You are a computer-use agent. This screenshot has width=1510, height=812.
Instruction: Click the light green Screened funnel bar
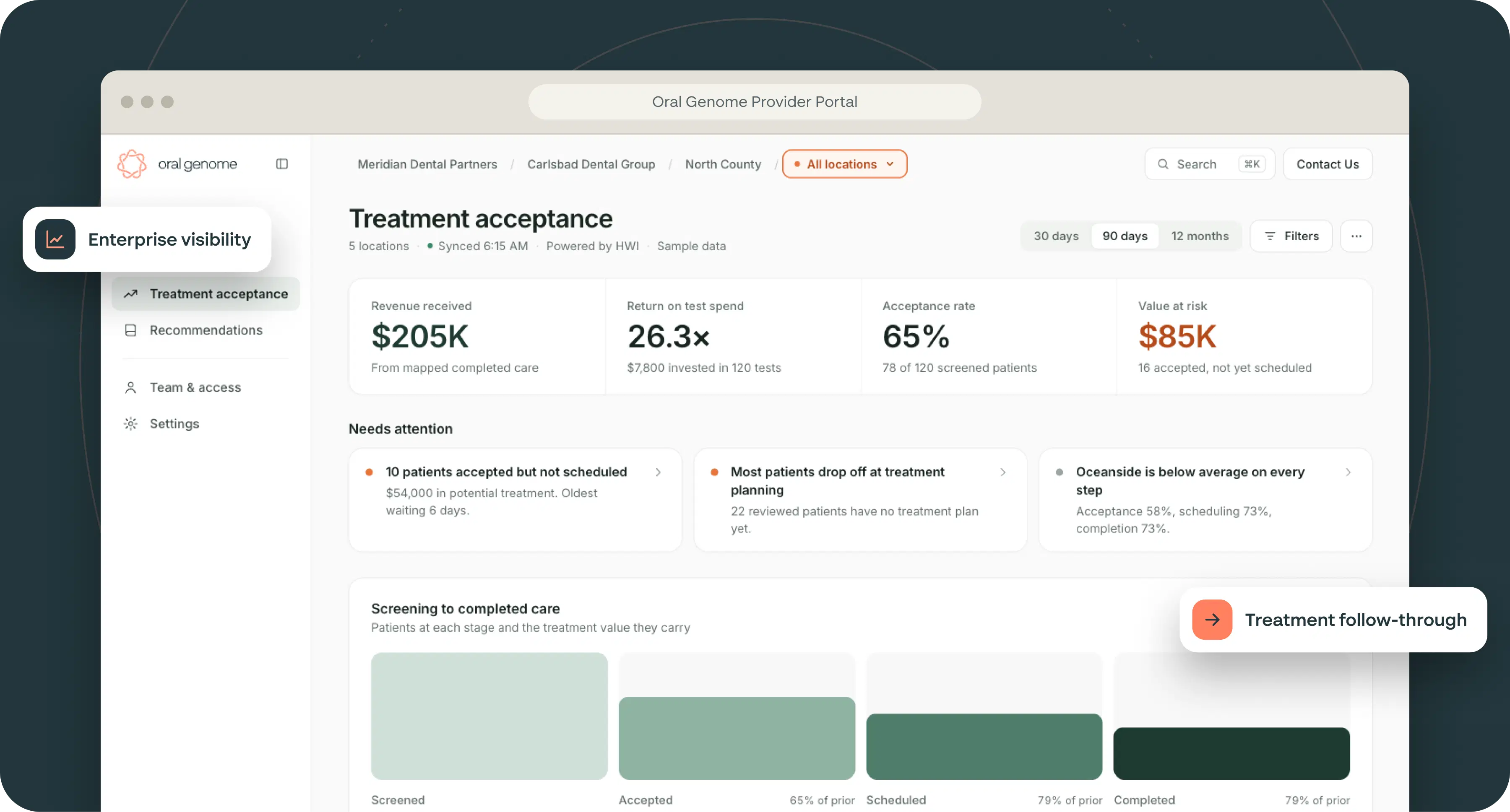click(x=489, y=716)
